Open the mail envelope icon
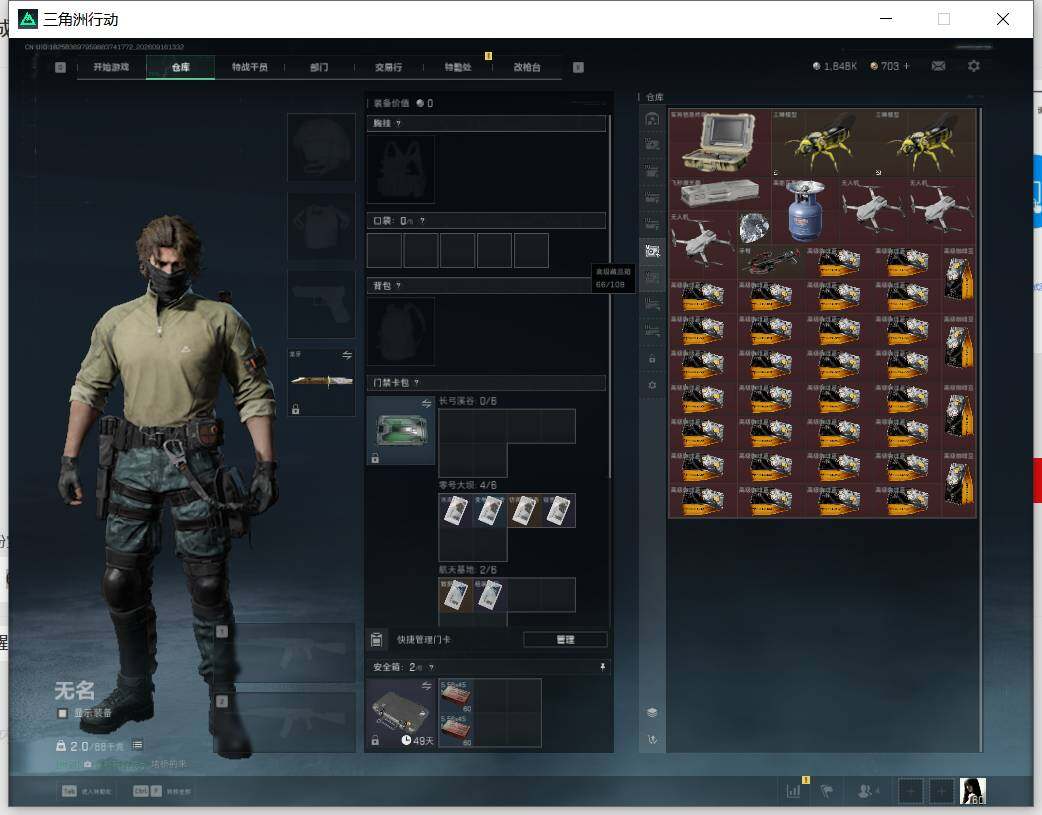1042x815 pixels. (938, 66)
